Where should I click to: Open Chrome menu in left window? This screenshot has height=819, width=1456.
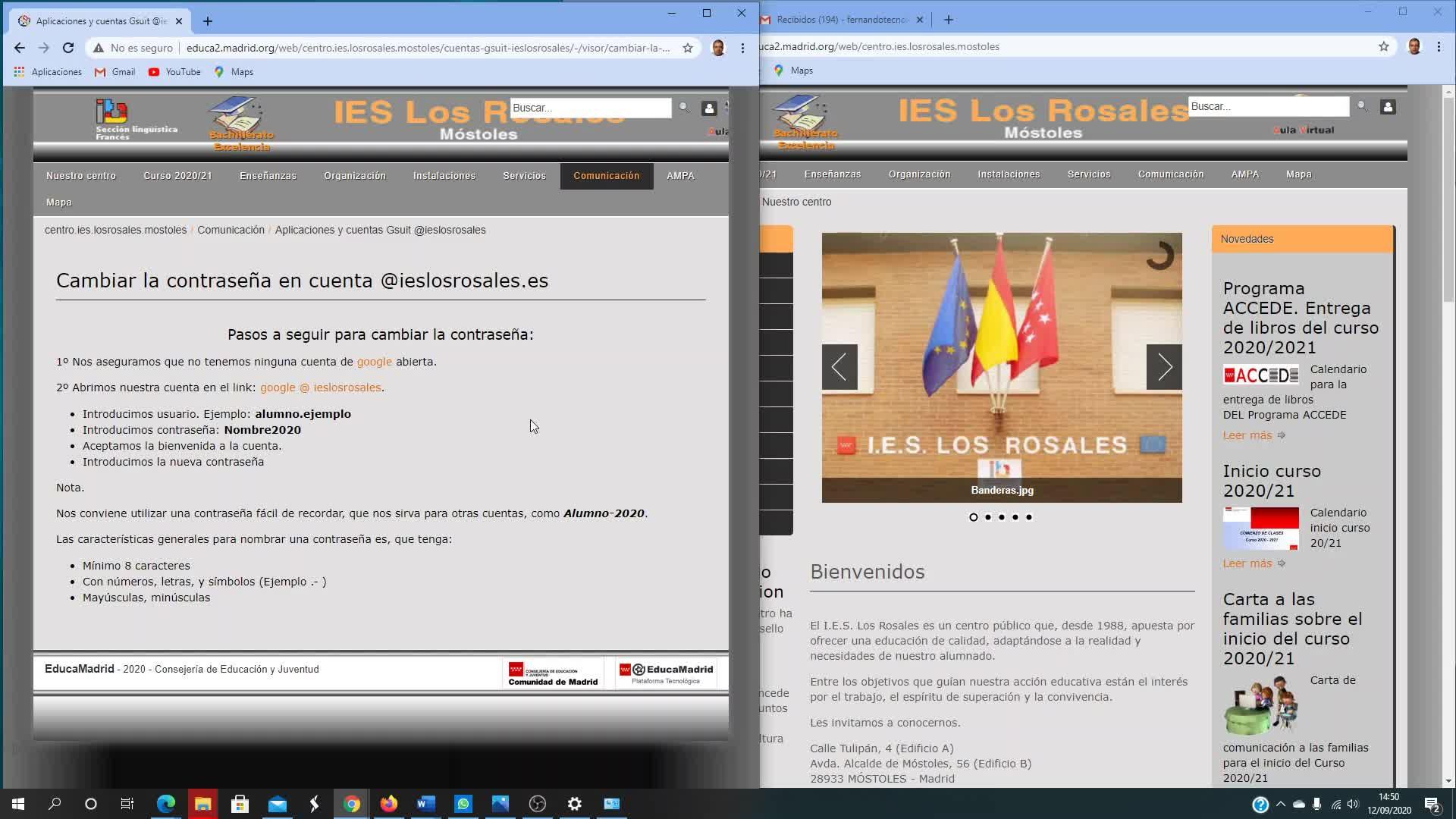pos(742,48)
